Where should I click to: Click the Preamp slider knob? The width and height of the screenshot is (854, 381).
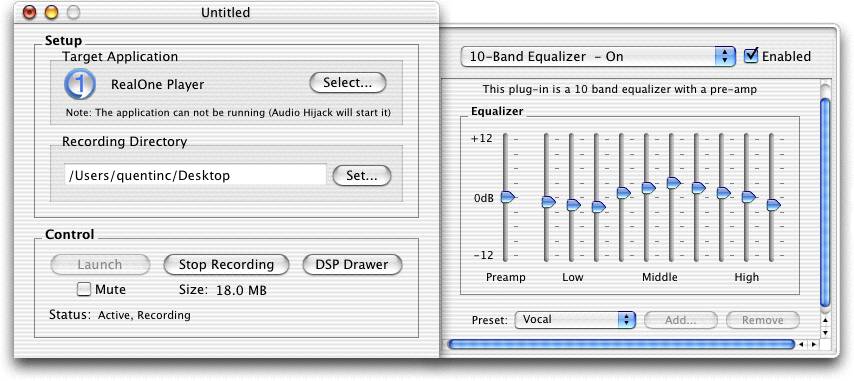[x=508, y=198]
